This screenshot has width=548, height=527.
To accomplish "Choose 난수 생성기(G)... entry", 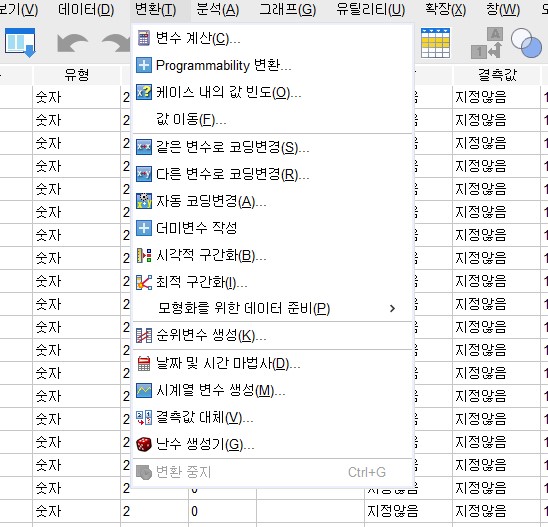I will click(x=273, y=445).
